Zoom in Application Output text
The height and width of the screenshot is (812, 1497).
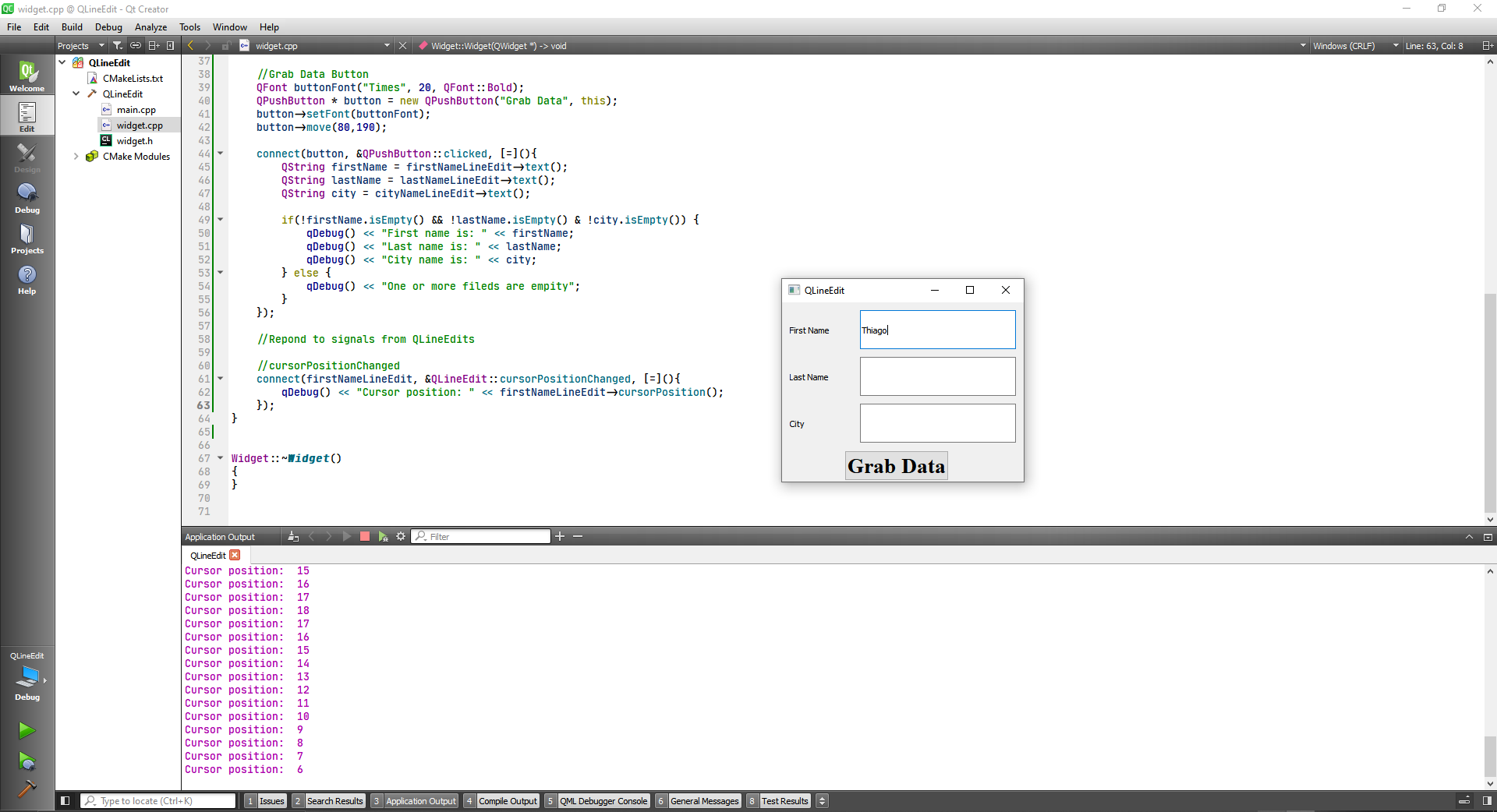559,536
